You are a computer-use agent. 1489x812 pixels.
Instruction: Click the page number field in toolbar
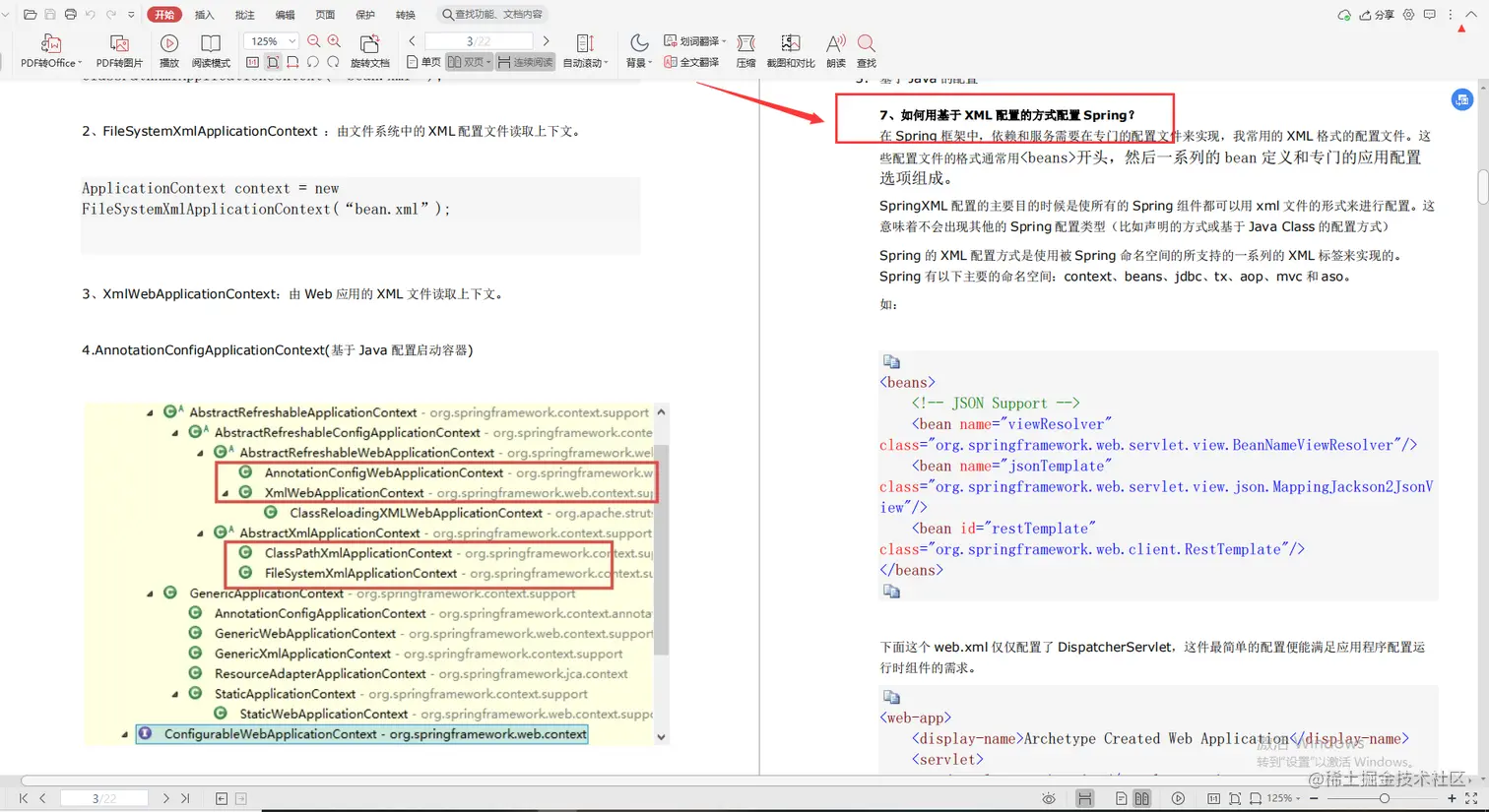coord(479,41)
